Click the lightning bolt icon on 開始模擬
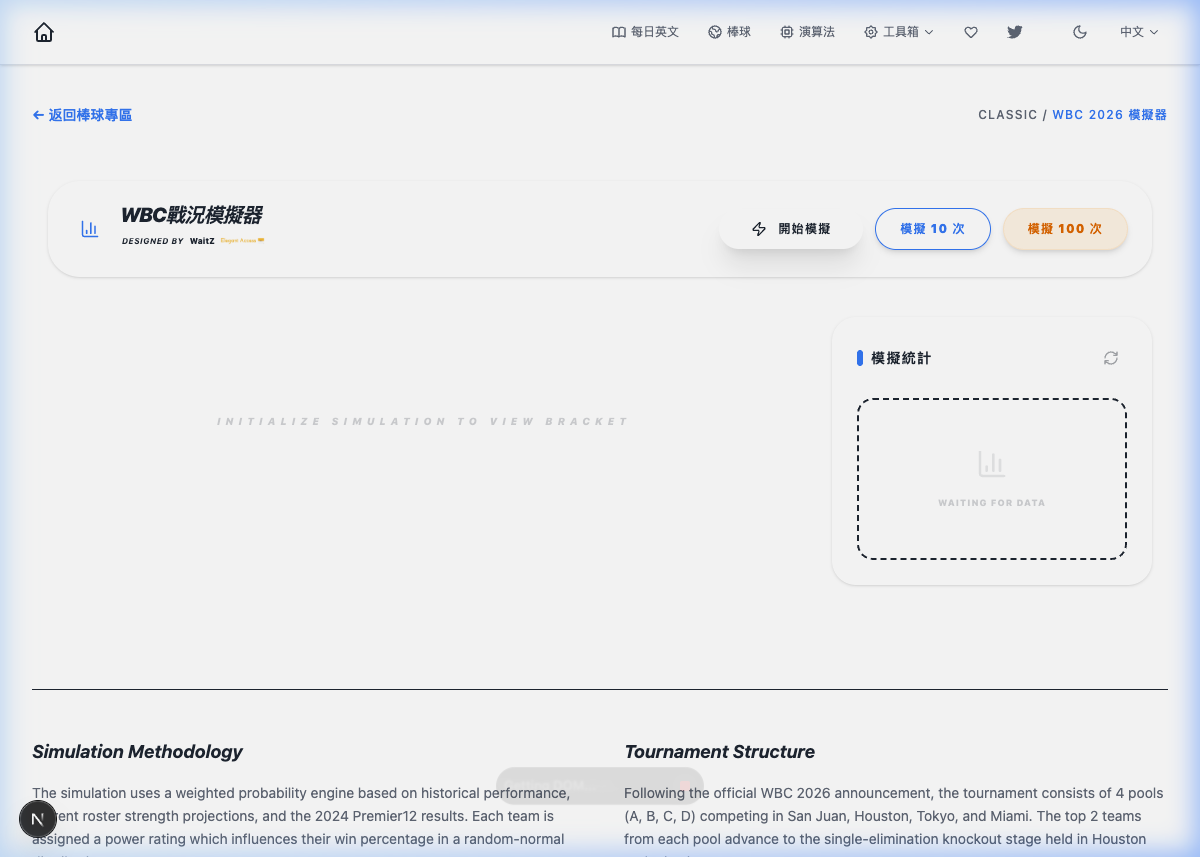Screen dimensions: 1200x857 tap(759, 229)
